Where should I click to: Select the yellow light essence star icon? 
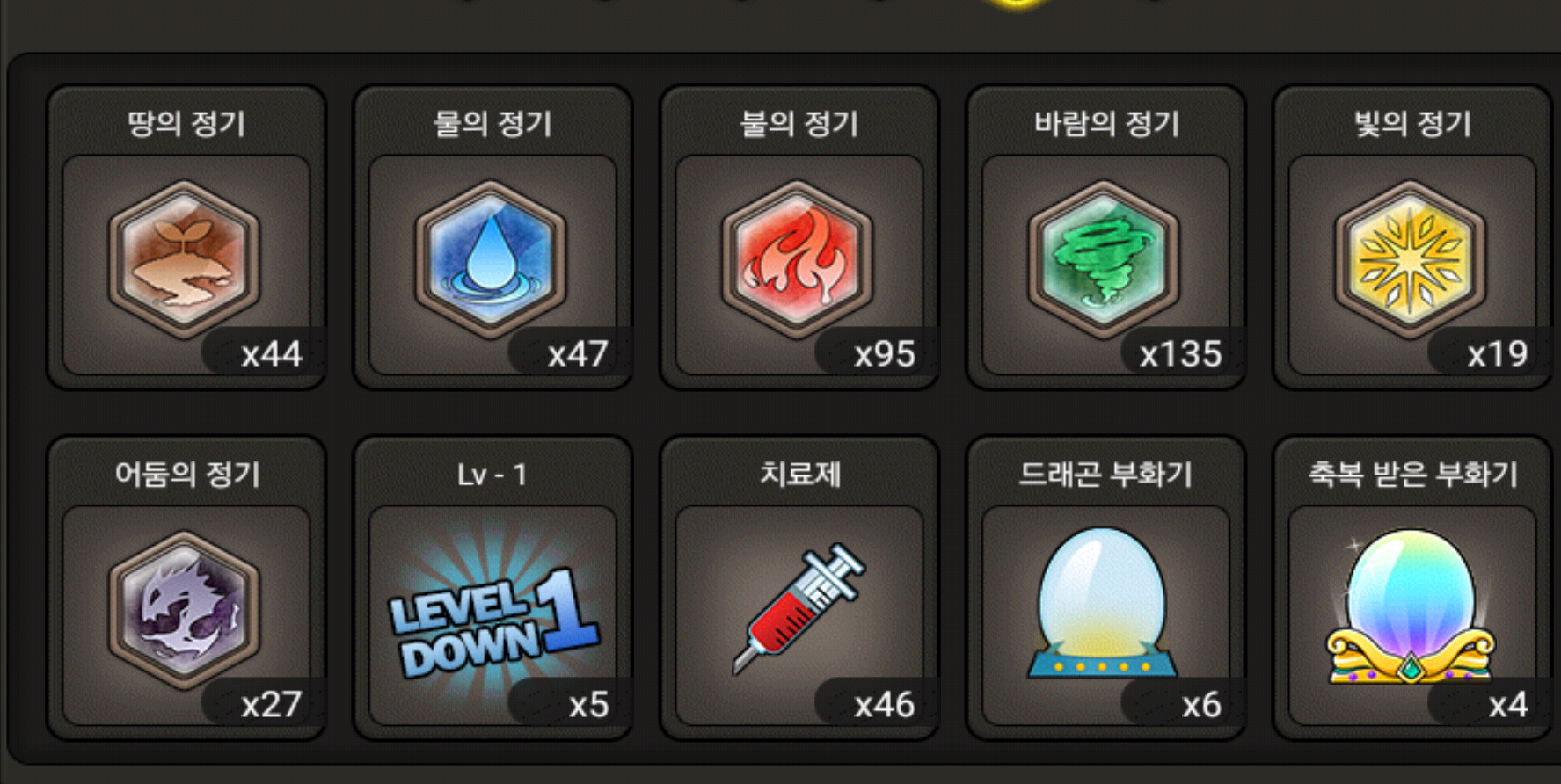[1411, 259]
